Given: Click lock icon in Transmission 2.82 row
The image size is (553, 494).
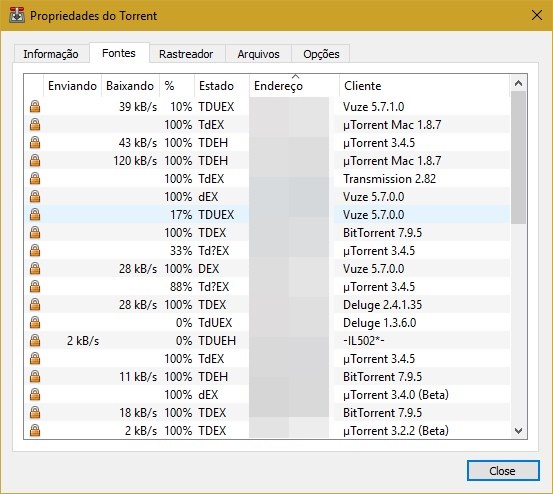Looking at the screenshot, I should pos(35,178).
